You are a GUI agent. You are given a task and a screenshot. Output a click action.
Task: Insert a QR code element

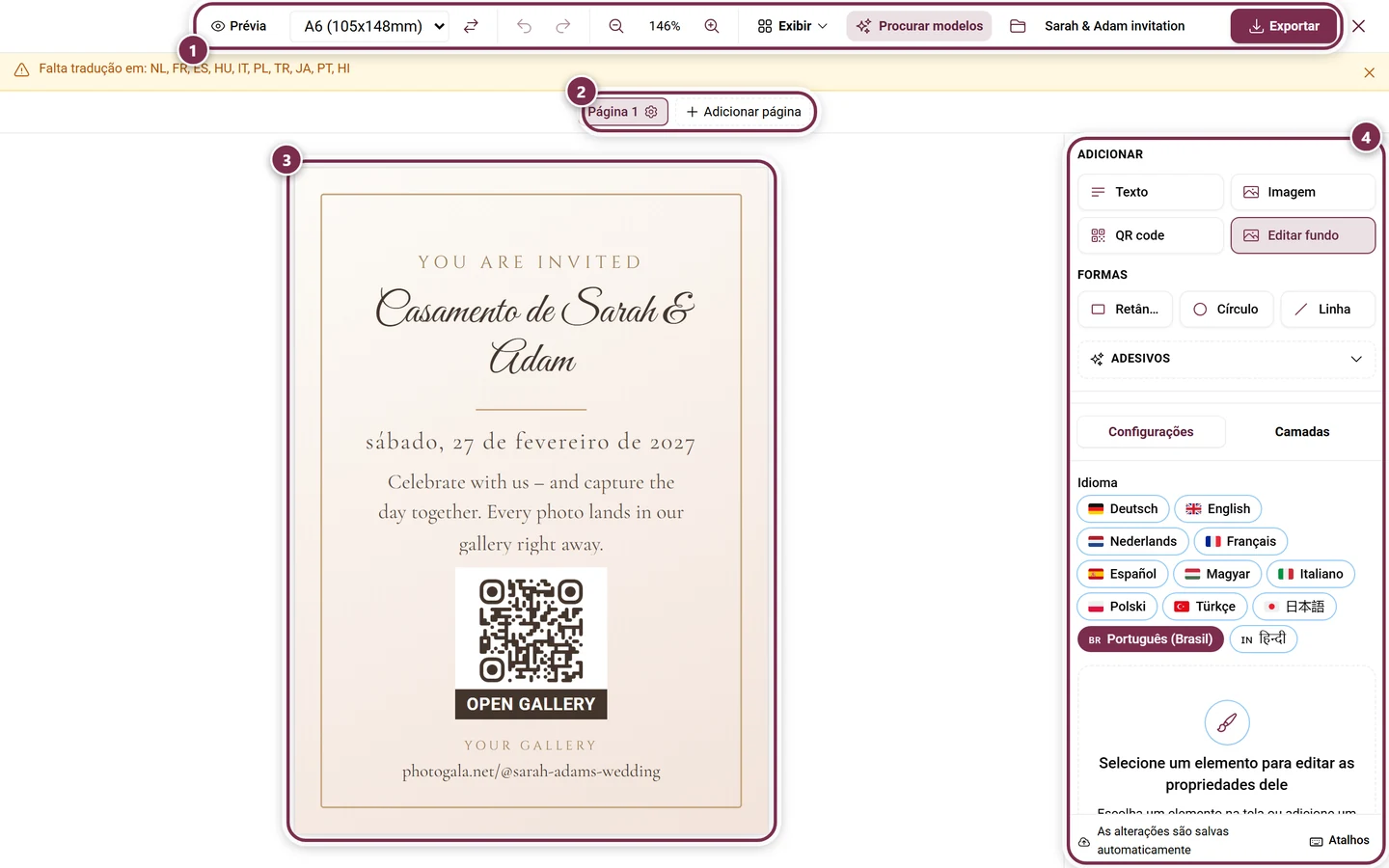click(1150, 235)
